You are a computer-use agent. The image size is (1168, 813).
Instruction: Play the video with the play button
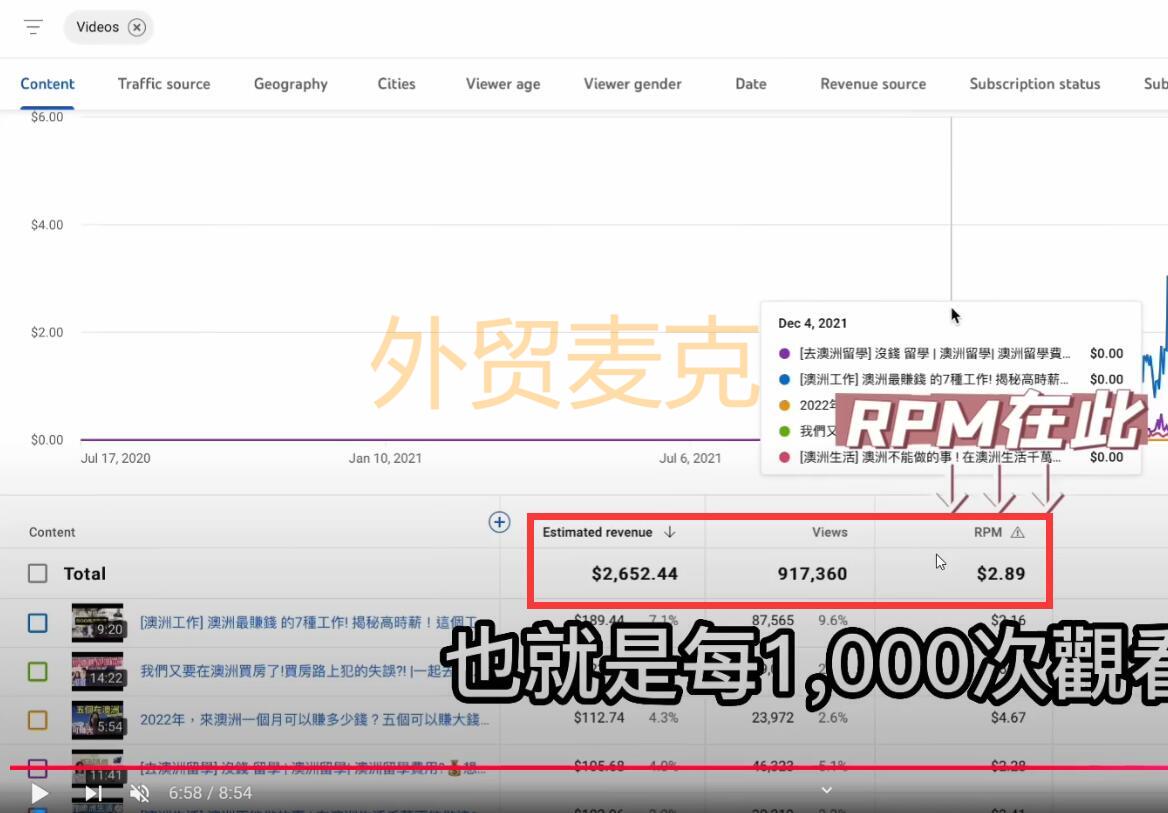[39, 793]
